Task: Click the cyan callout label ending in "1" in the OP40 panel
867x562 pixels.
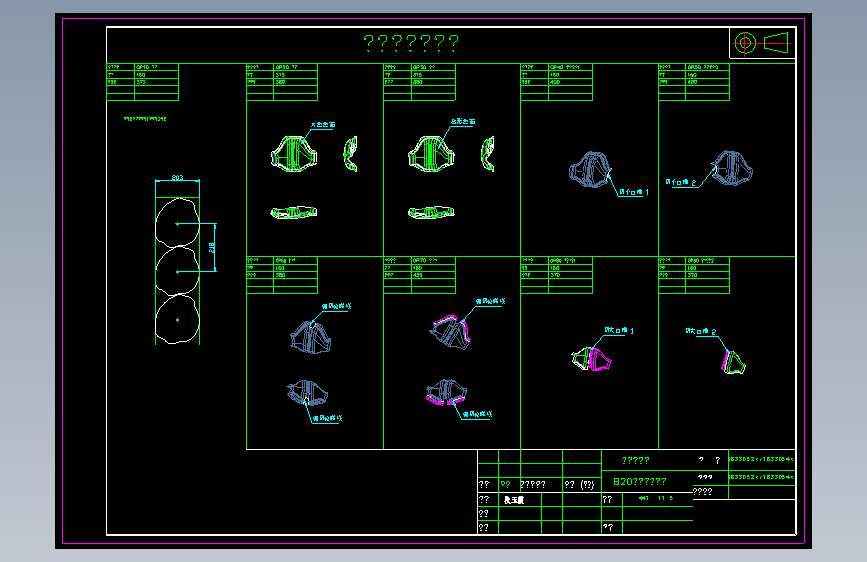Action: coord(634,192)
